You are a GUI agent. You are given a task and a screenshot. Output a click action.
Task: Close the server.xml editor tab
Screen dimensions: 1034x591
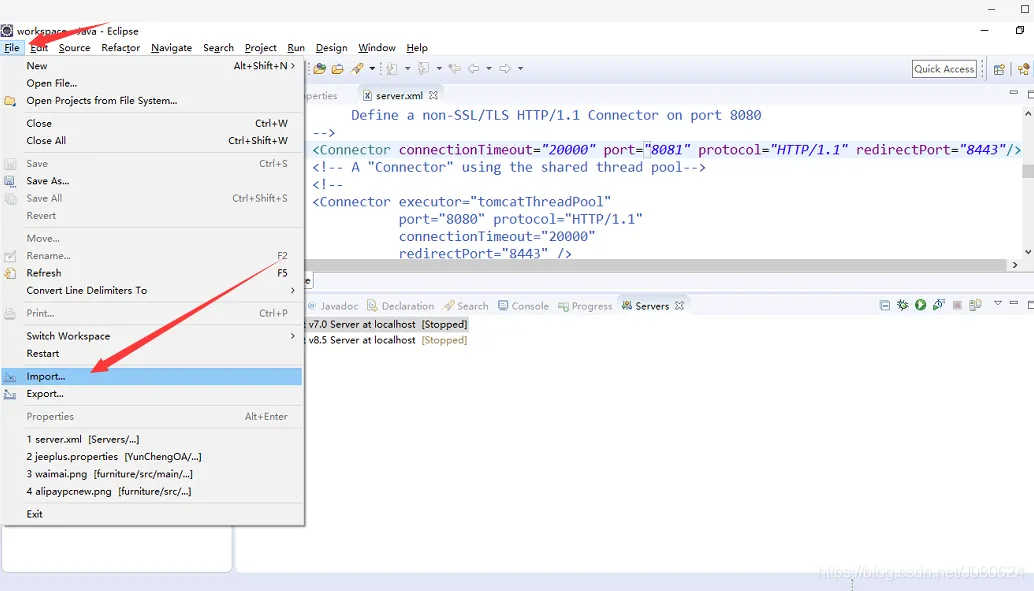click(433, 95)
